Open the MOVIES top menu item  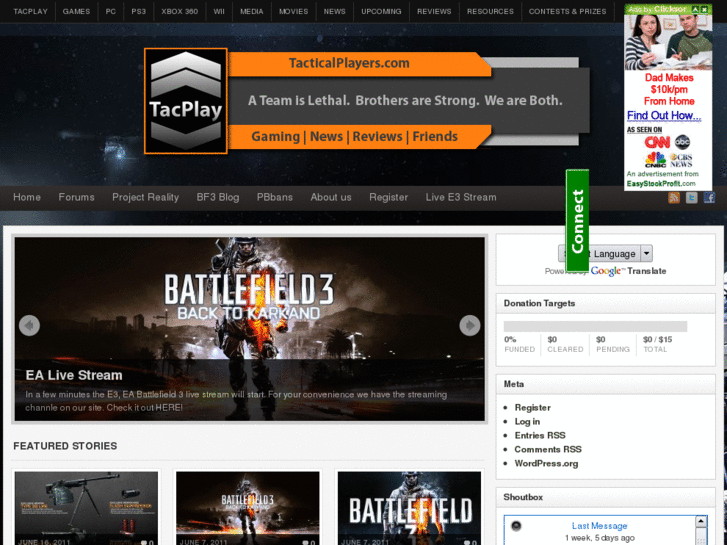point(293,11)
